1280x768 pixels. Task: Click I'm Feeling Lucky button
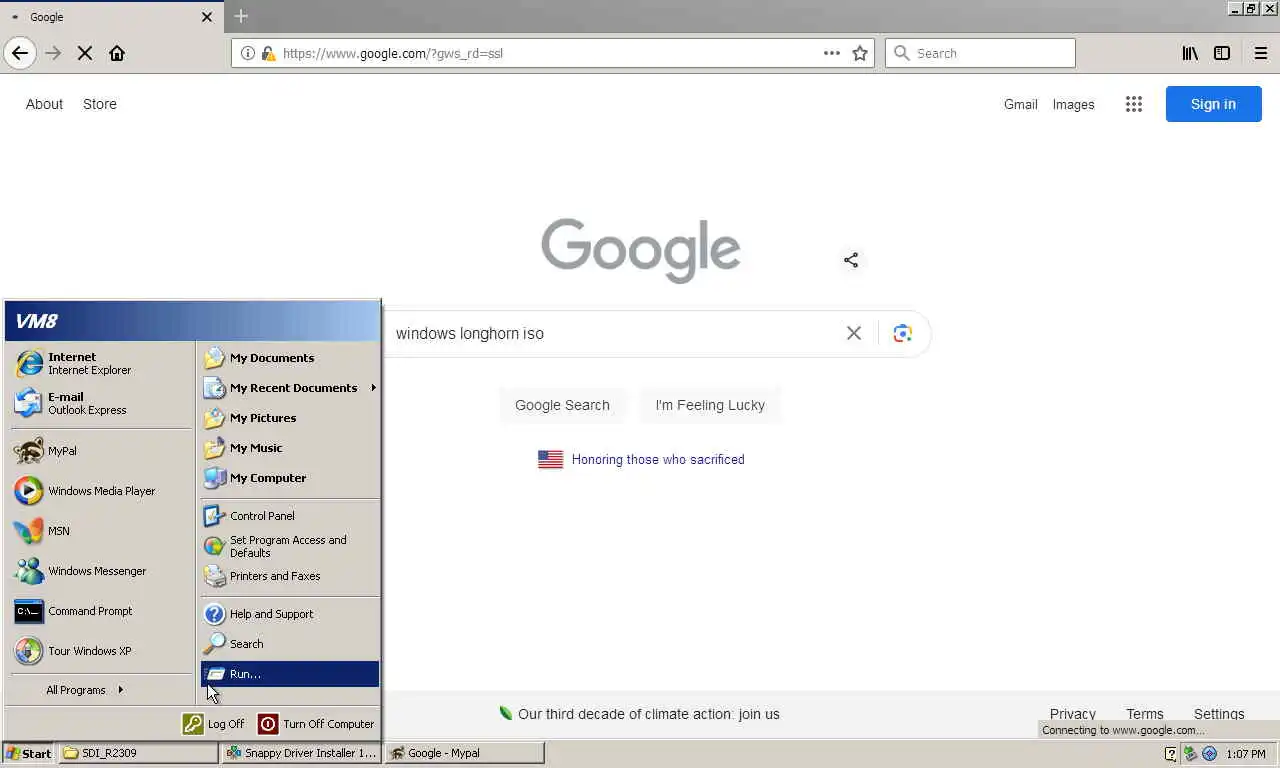pyautogui.click(x=710, y=405)
